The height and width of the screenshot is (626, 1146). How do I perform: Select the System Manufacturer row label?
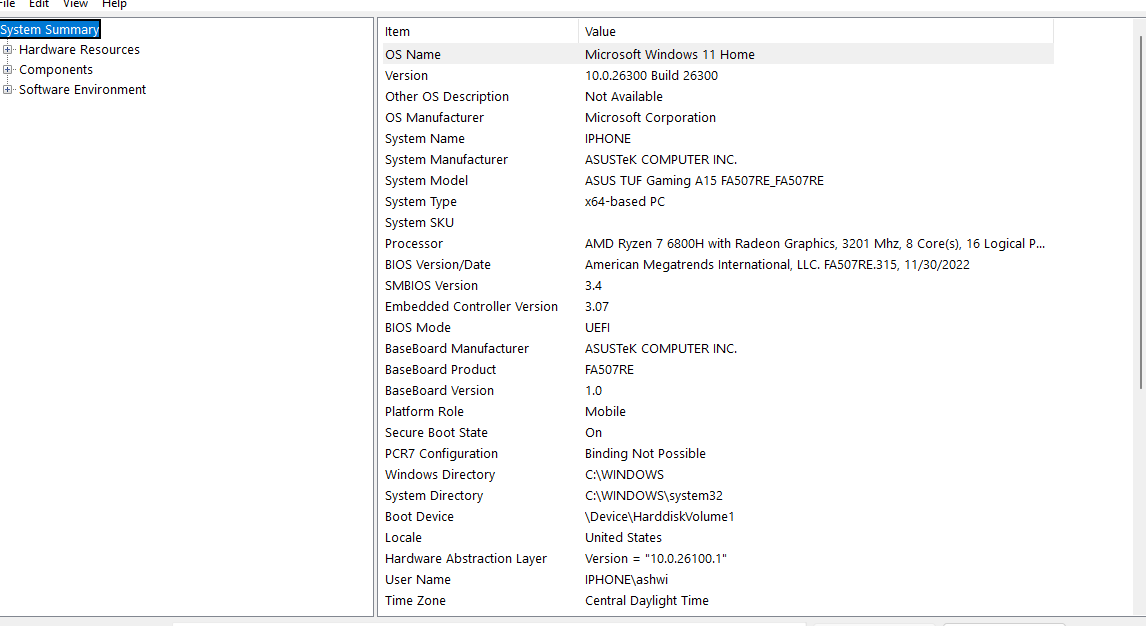tap(447, 159)
